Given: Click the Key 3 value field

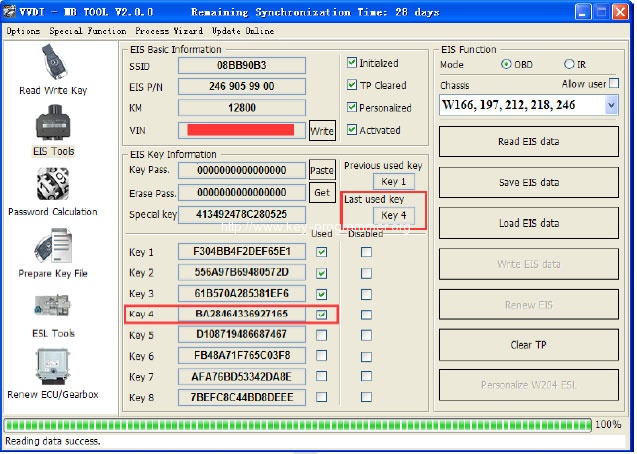Looking at the screenshot, I should [x=242, y=293].
